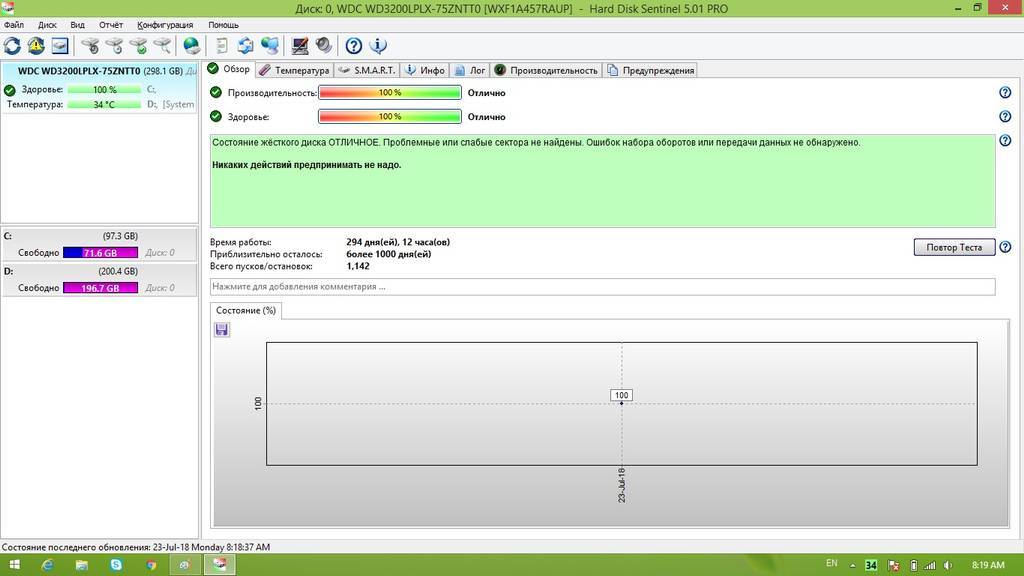This screenshot has width=1024, height=576.
Task: Open the Файл menu
Action: click(x=14, y=25)
